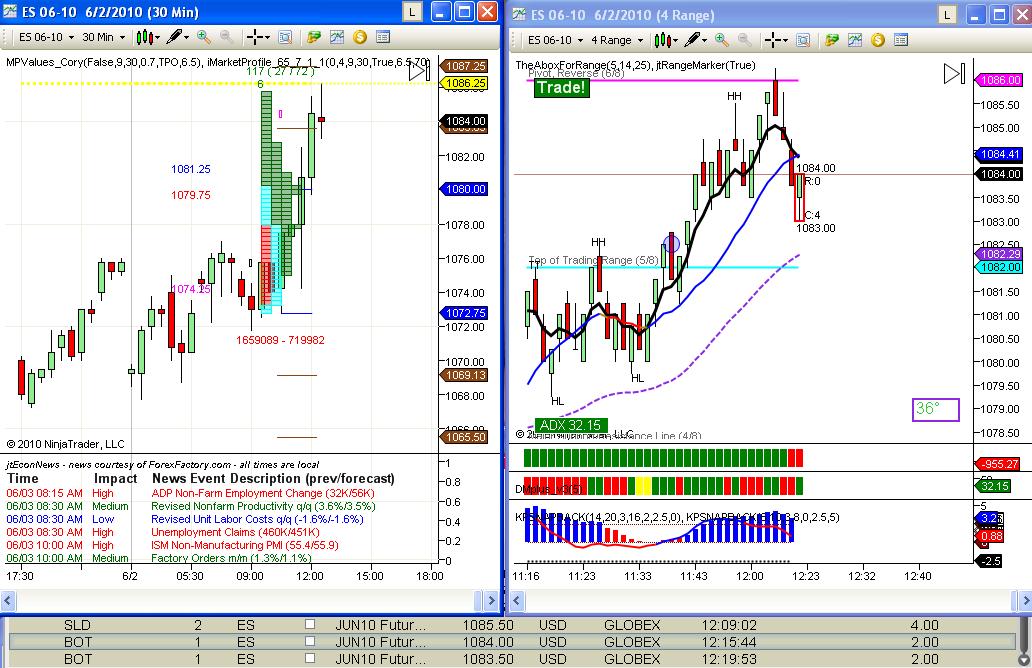Click zoom out magnifier in 30 Min window
1032x668 pixels.
[x=226, y=38]
